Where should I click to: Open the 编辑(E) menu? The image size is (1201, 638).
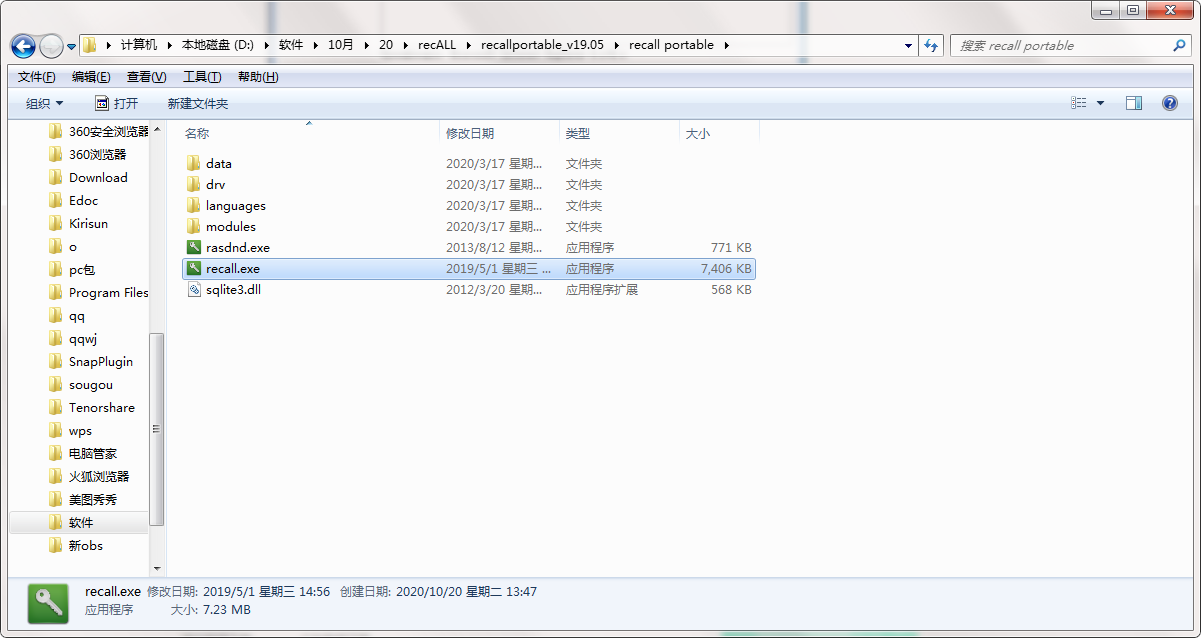[x=91, y=77]
